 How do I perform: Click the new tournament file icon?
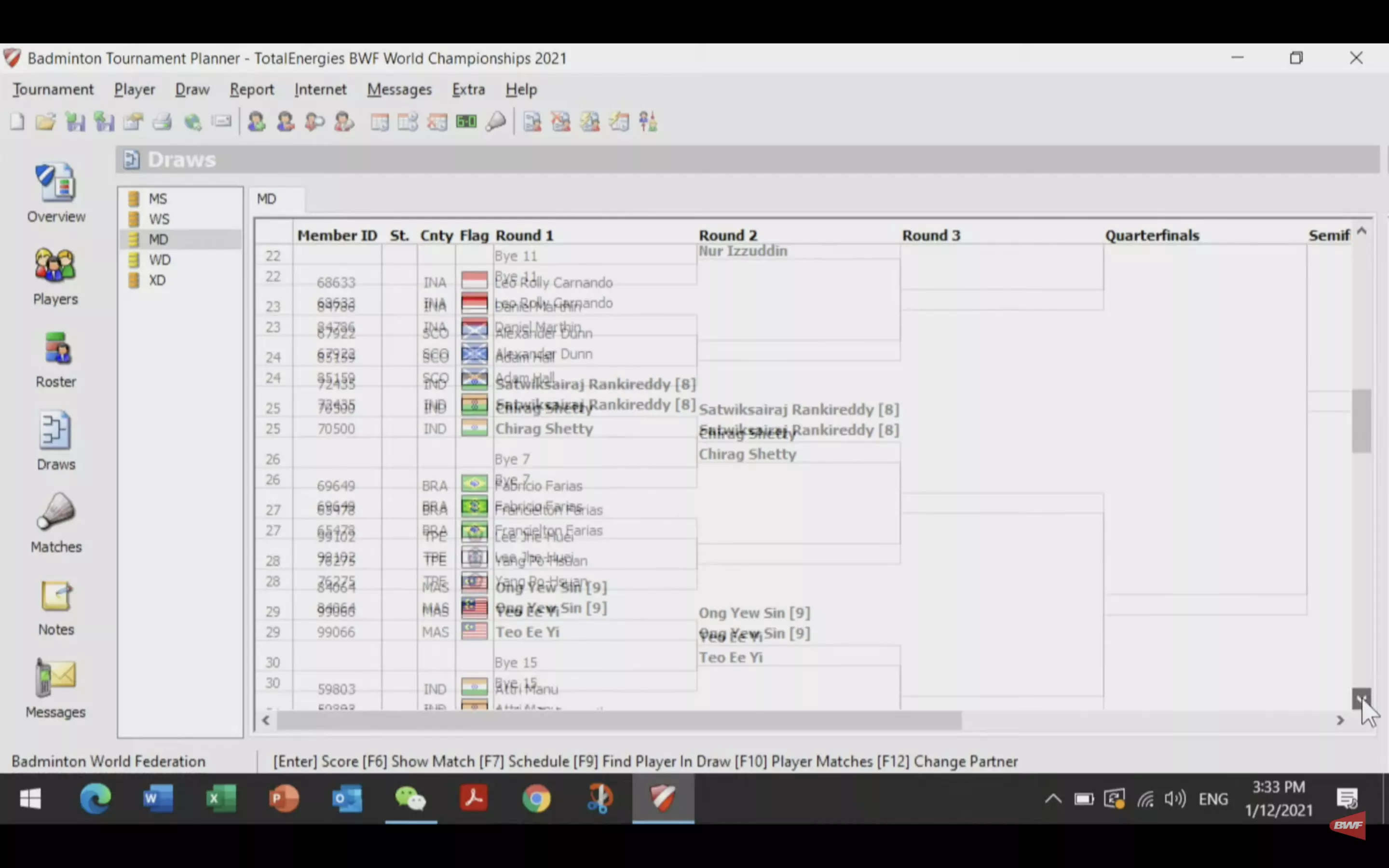(x=17, y=122)
